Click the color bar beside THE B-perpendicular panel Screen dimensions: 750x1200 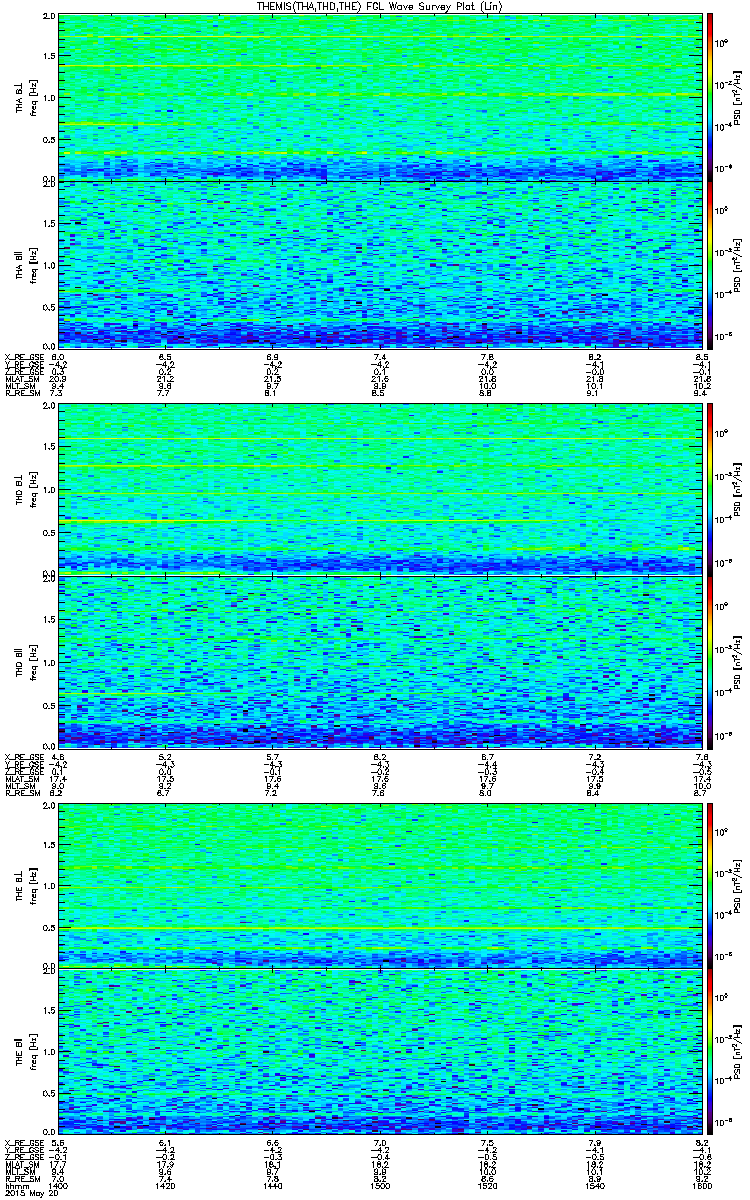[711, 885]
